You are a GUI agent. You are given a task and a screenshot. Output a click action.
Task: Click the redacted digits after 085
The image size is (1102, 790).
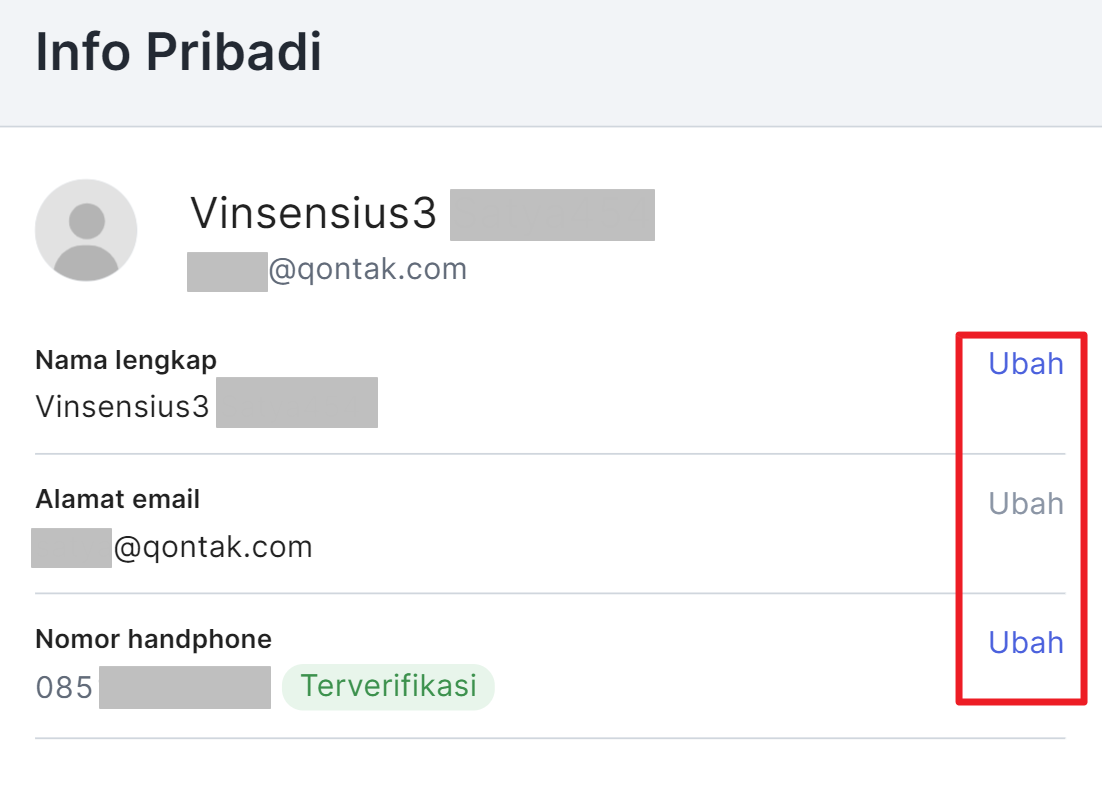[185, 687]
